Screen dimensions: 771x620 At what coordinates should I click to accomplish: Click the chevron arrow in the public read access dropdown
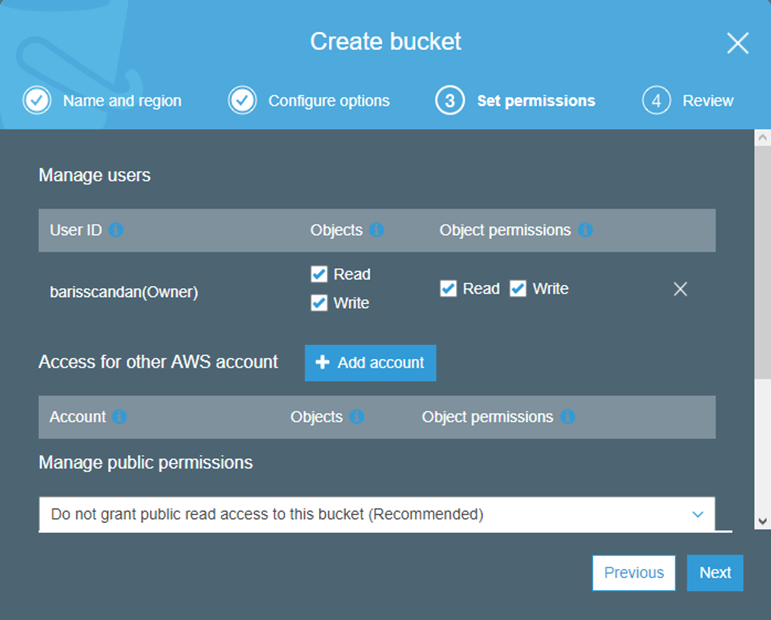pyautogui.click(x=697, y=514)
